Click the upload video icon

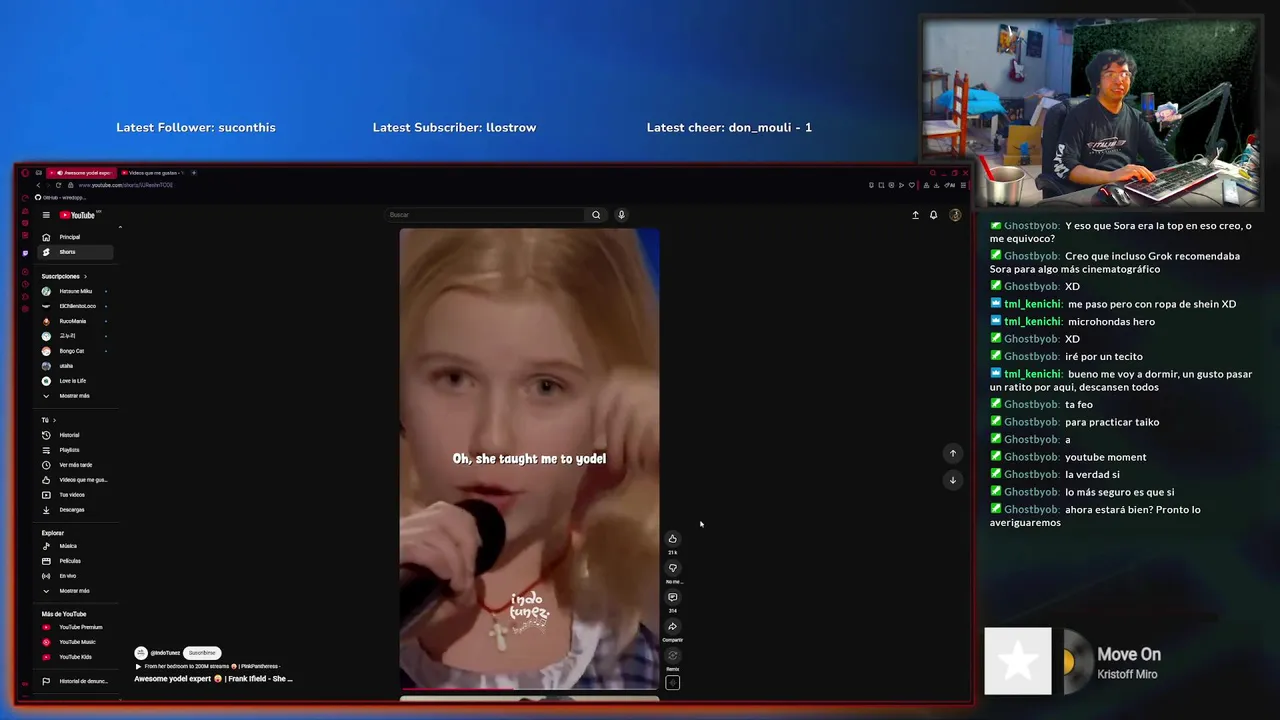coord(915,215)
